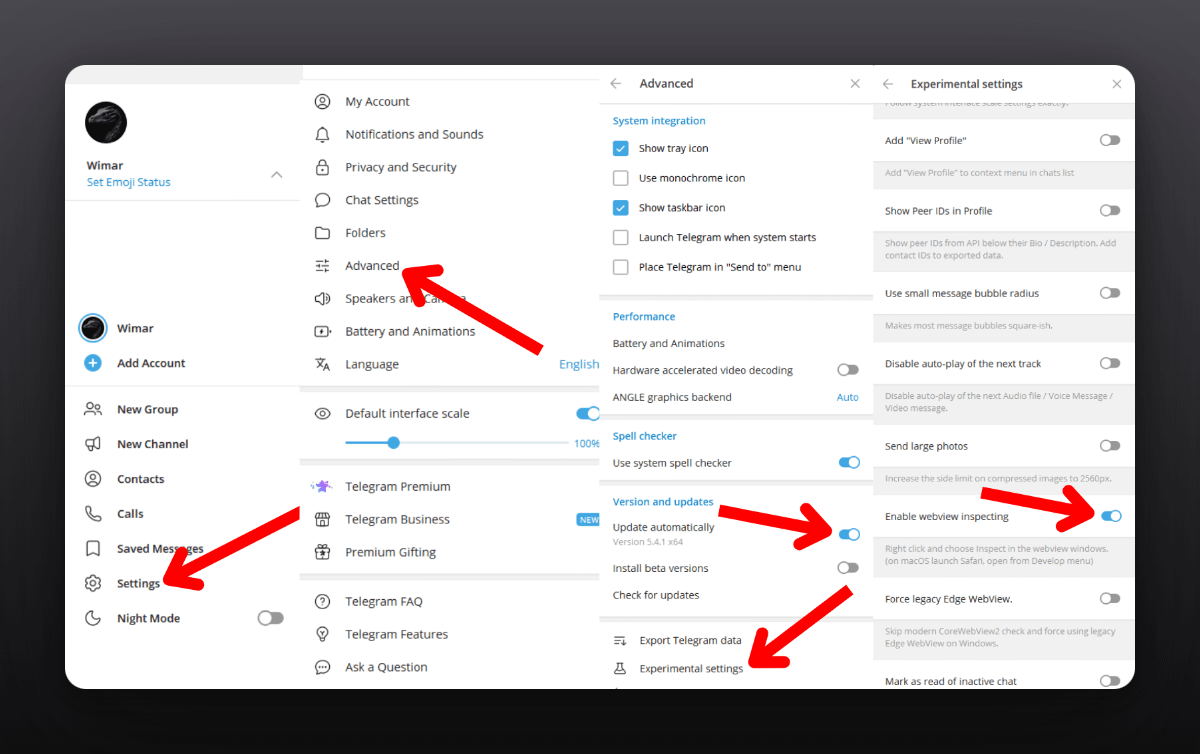Click the Add Account plus icon

(x=93, y=363)
